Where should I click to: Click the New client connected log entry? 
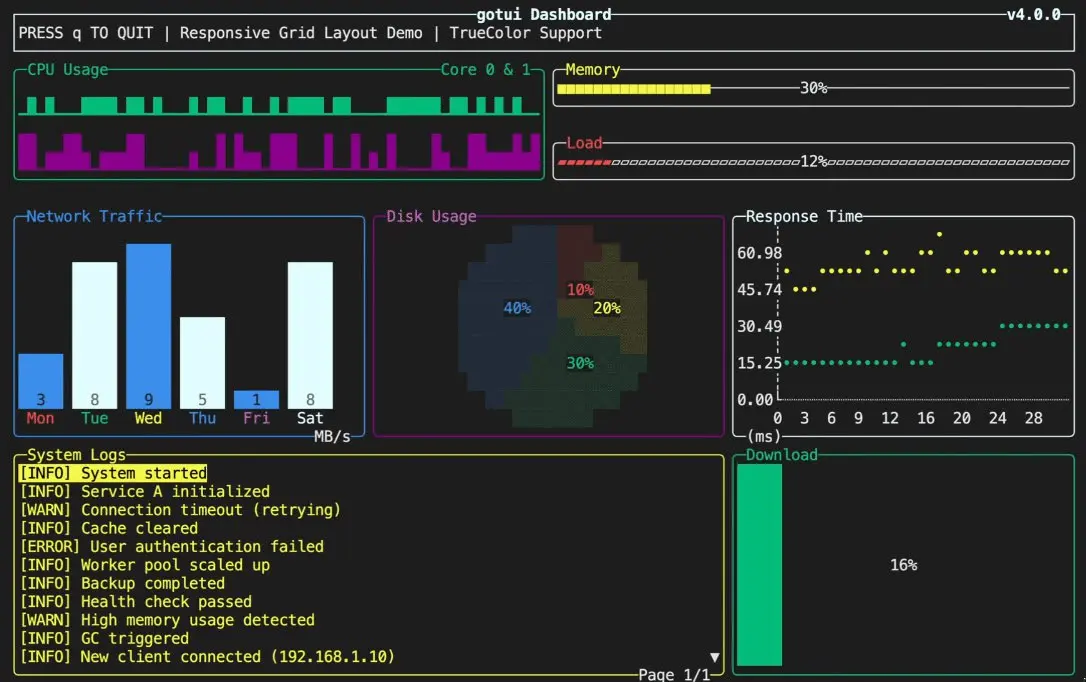point(207,656)
